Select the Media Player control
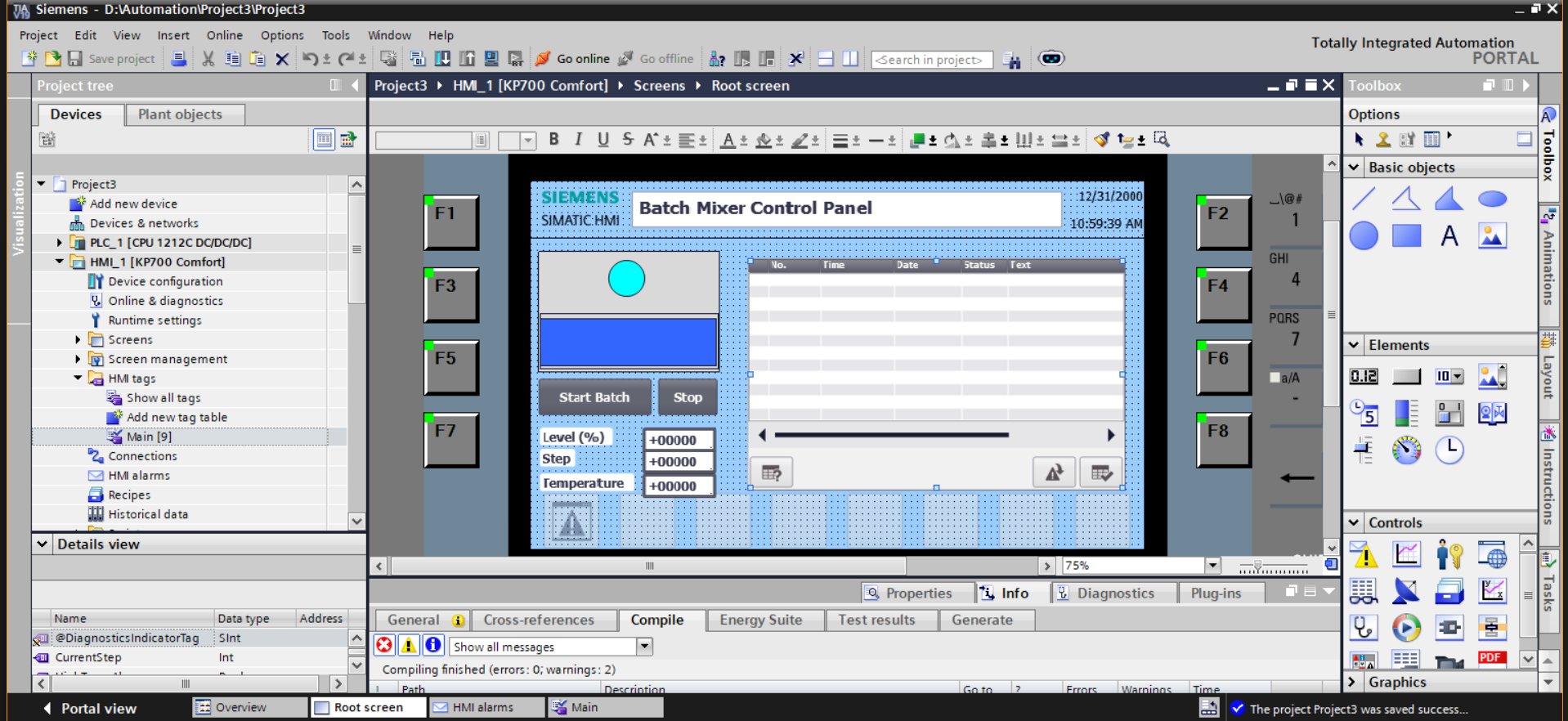 coord(1406,628)
